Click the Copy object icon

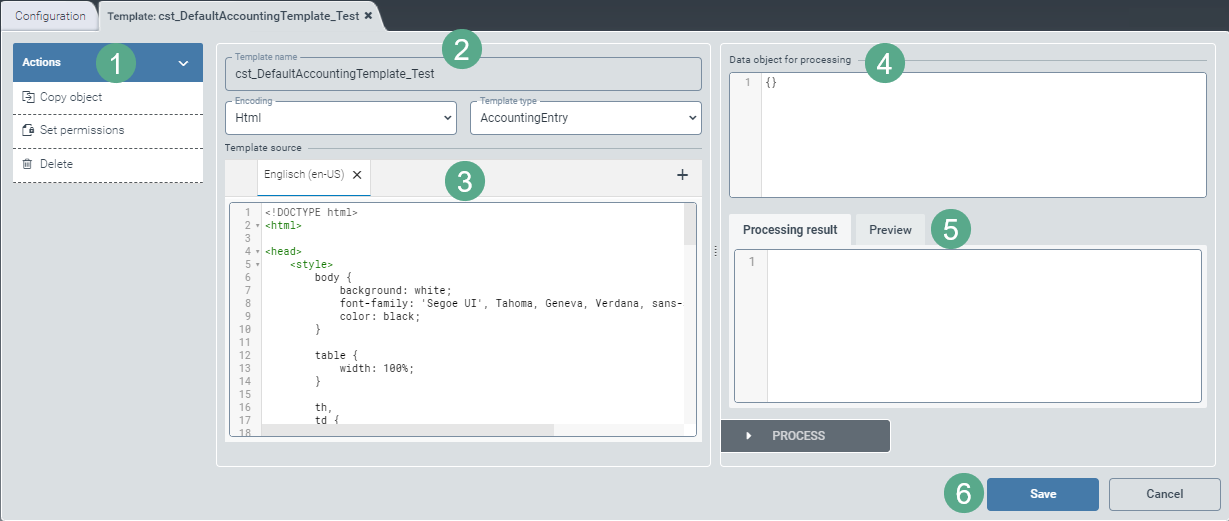click(28, 97)
